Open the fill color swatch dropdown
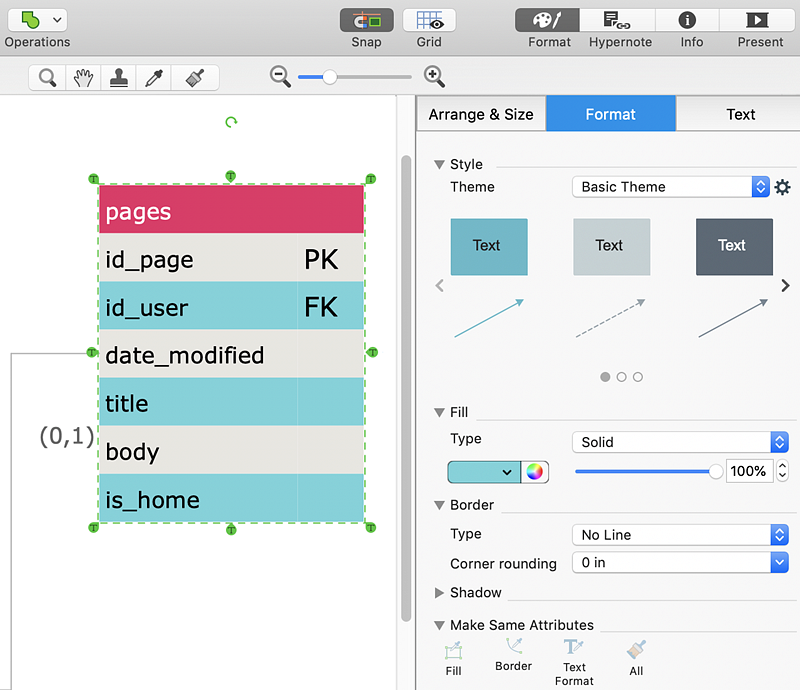Viewport: 800px width, 690px height. pyautogui.click(x=484, y=472)
